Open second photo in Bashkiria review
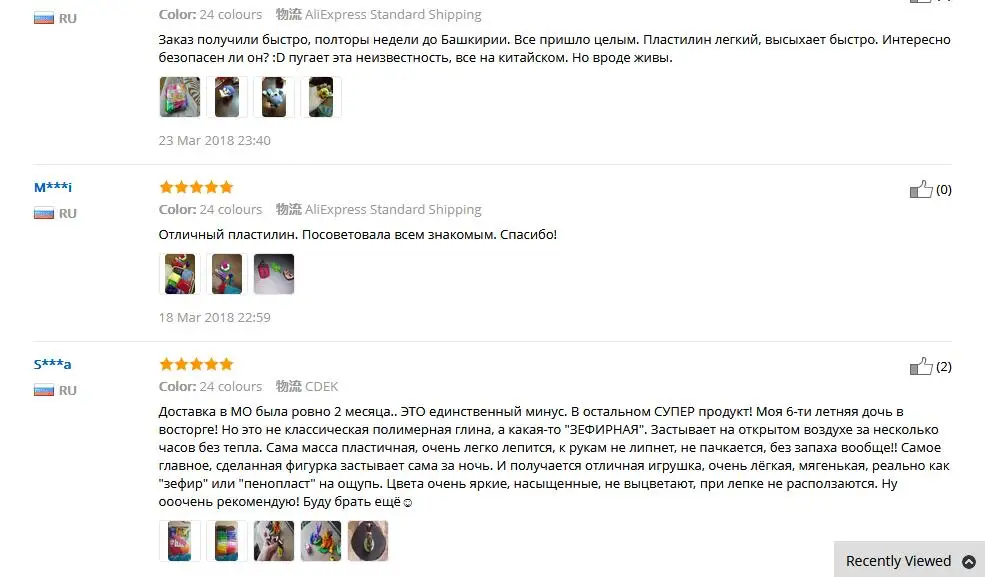Screen dimensions: 985x577 pyautogui.click(x=227, y=97)
